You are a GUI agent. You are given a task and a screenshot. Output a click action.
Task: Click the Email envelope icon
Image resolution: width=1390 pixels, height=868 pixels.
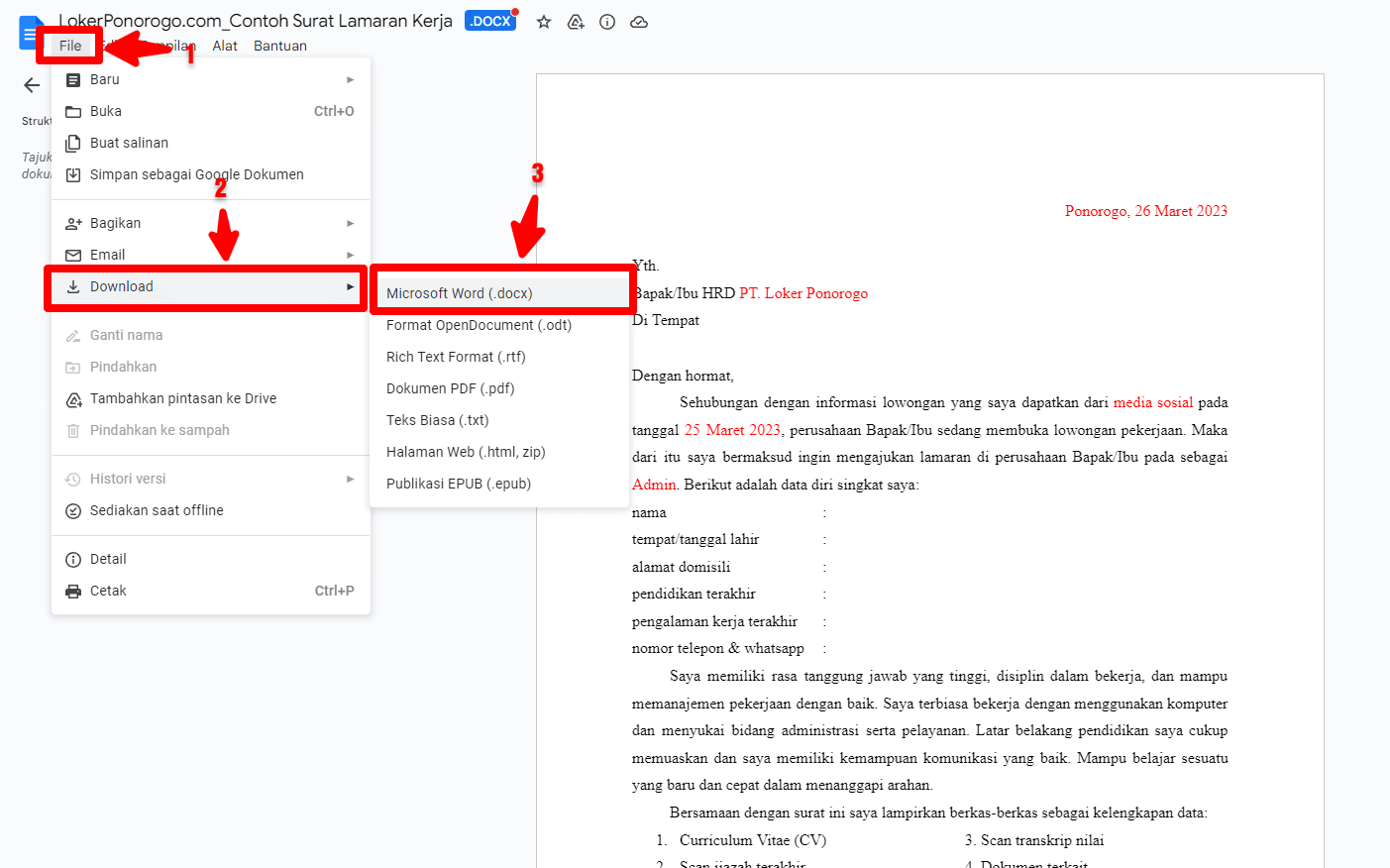click(x=73, y=255)
